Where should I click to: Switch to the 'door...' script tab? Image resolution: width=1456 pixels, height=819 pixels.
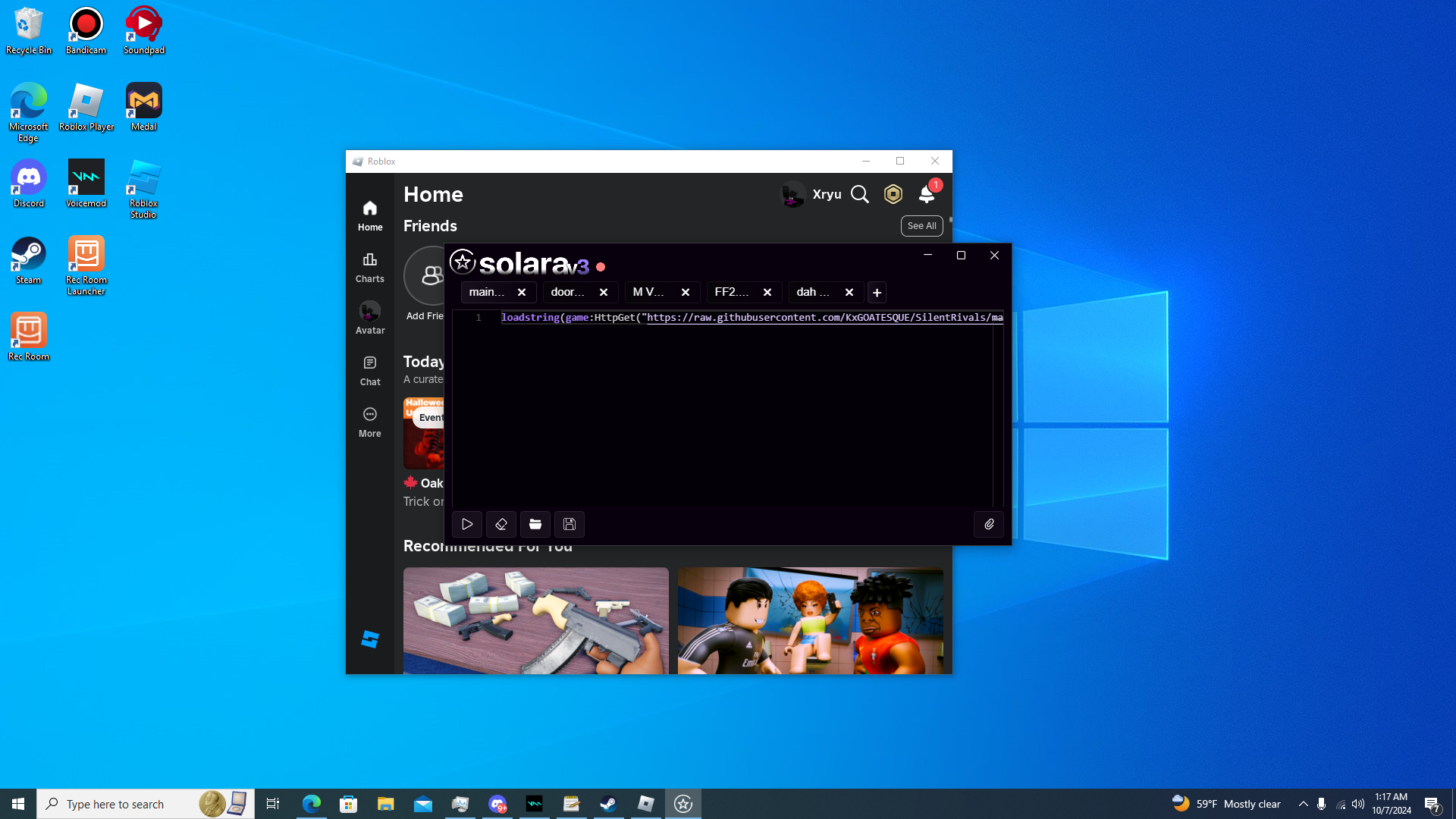click(x=568, y=293)
